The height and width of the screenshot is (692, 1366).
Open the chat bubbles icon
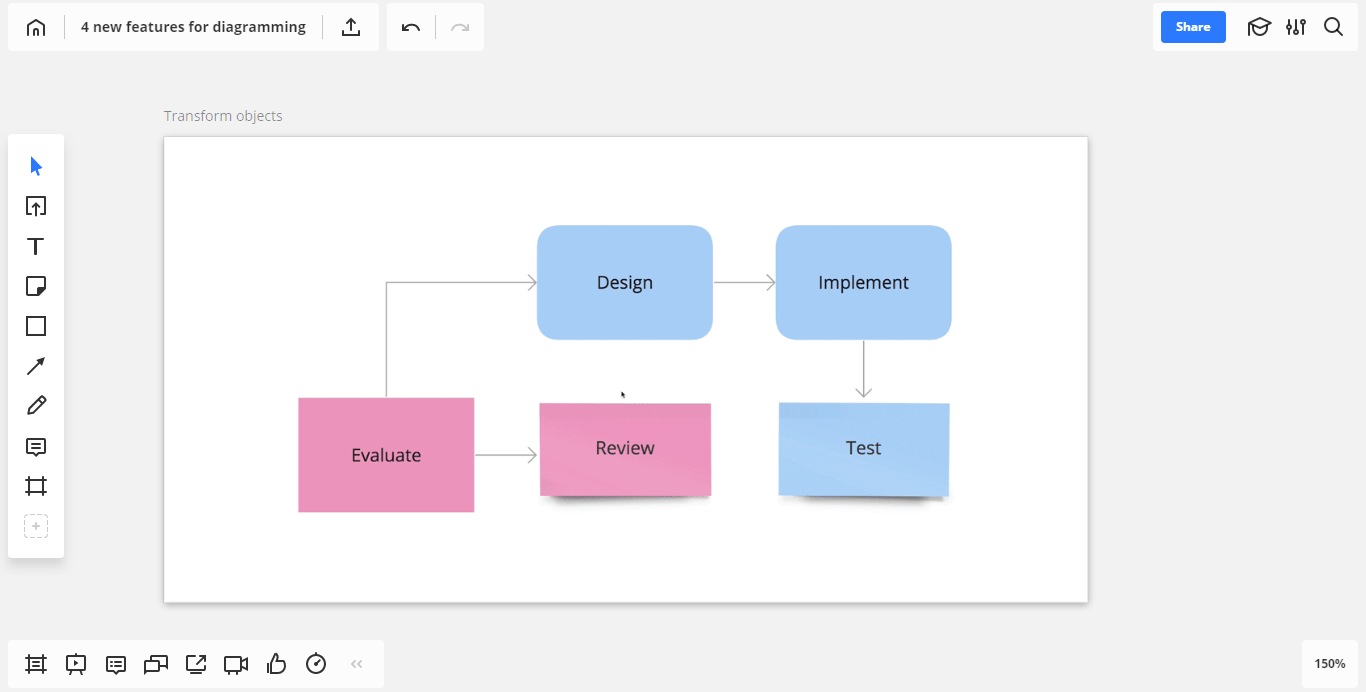pos(156,664)
